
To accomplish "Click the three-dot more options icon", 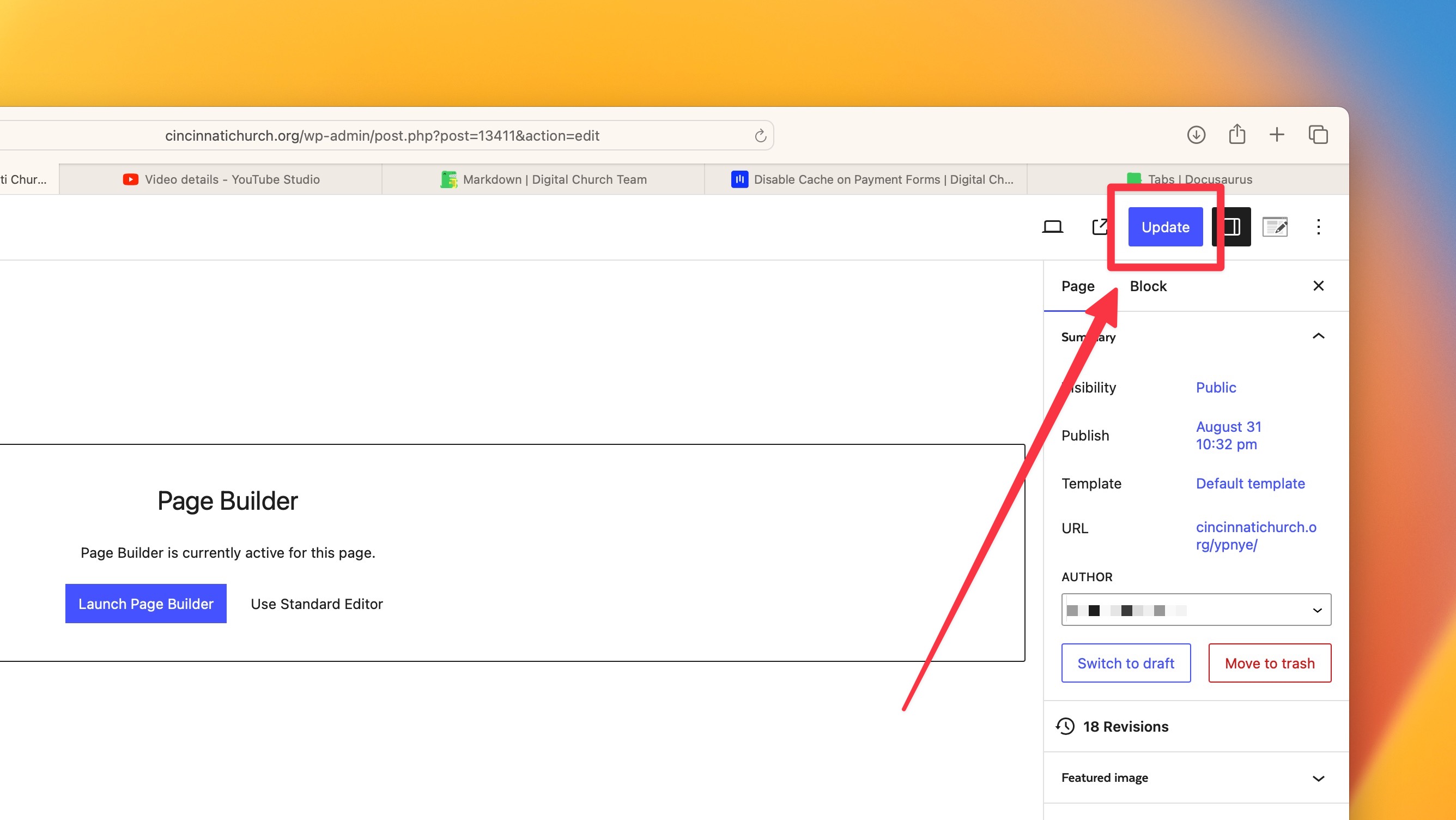I will tap(1318, 227).
